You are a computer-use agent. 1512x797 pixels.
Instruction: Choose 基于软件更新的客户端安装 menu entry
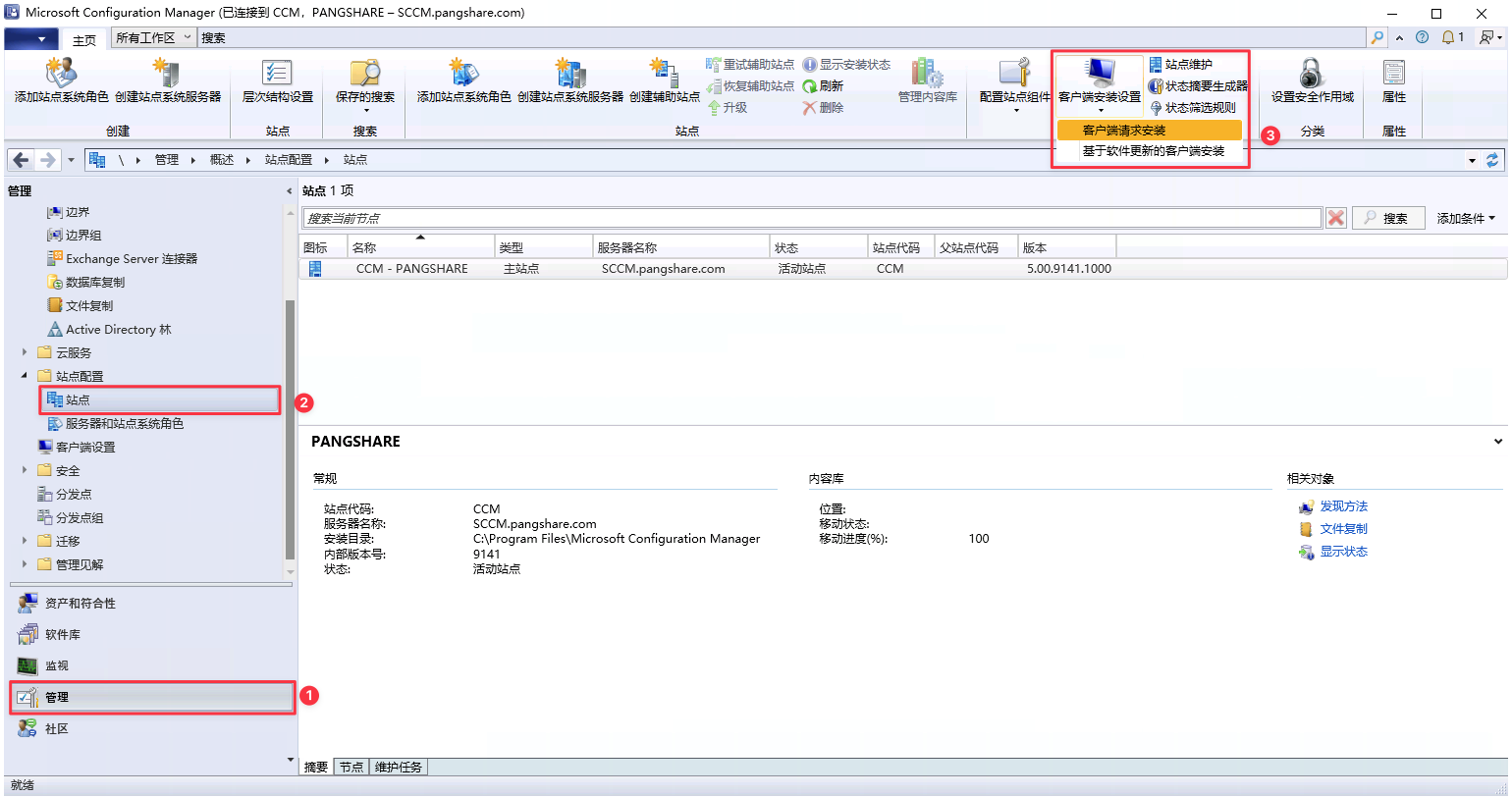coord(1149,151)
